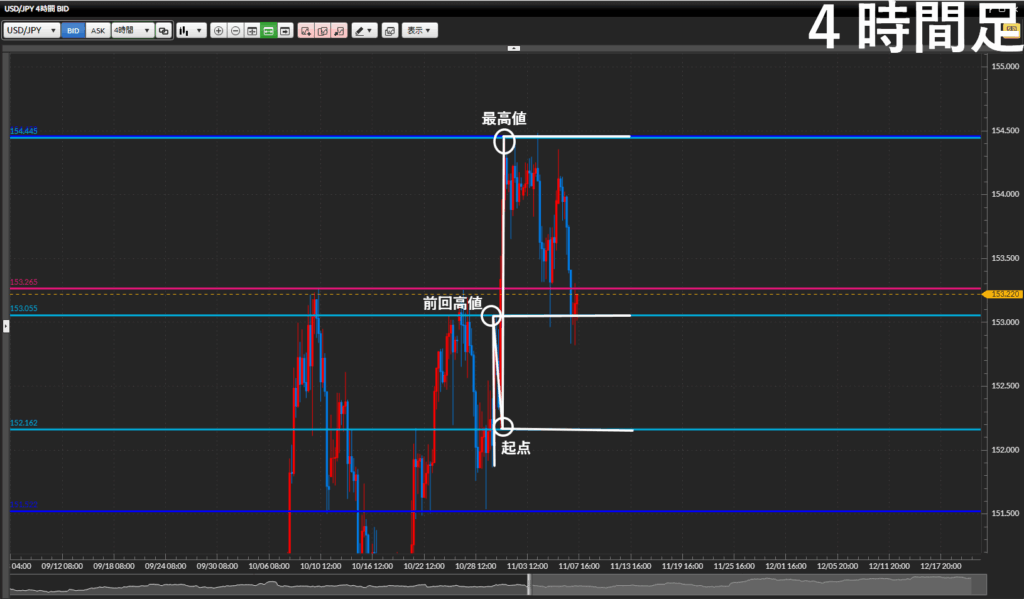Image resolution: width=1024 pixels, height=599 pixels.
Task: Switch chart to BID prices
Action: [73, 31]
